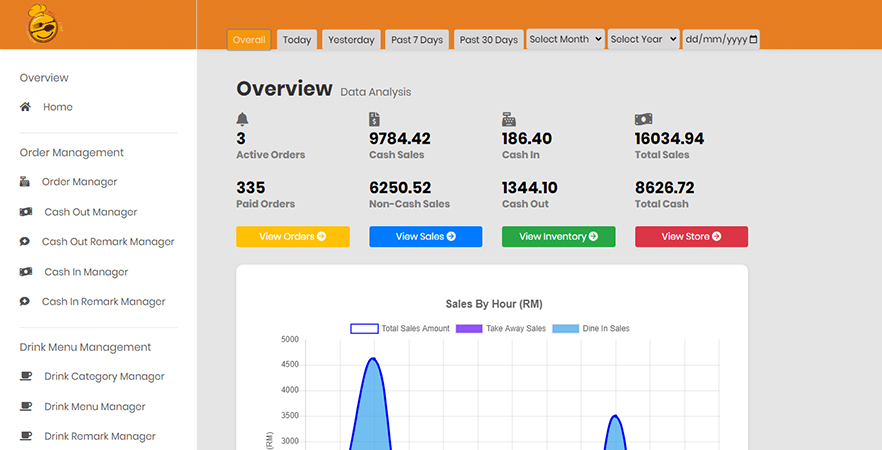The image size is (882, 450).
Task: Open Cash In Remark Manager link
Action: pyautogui.click(x=105, y=302)
